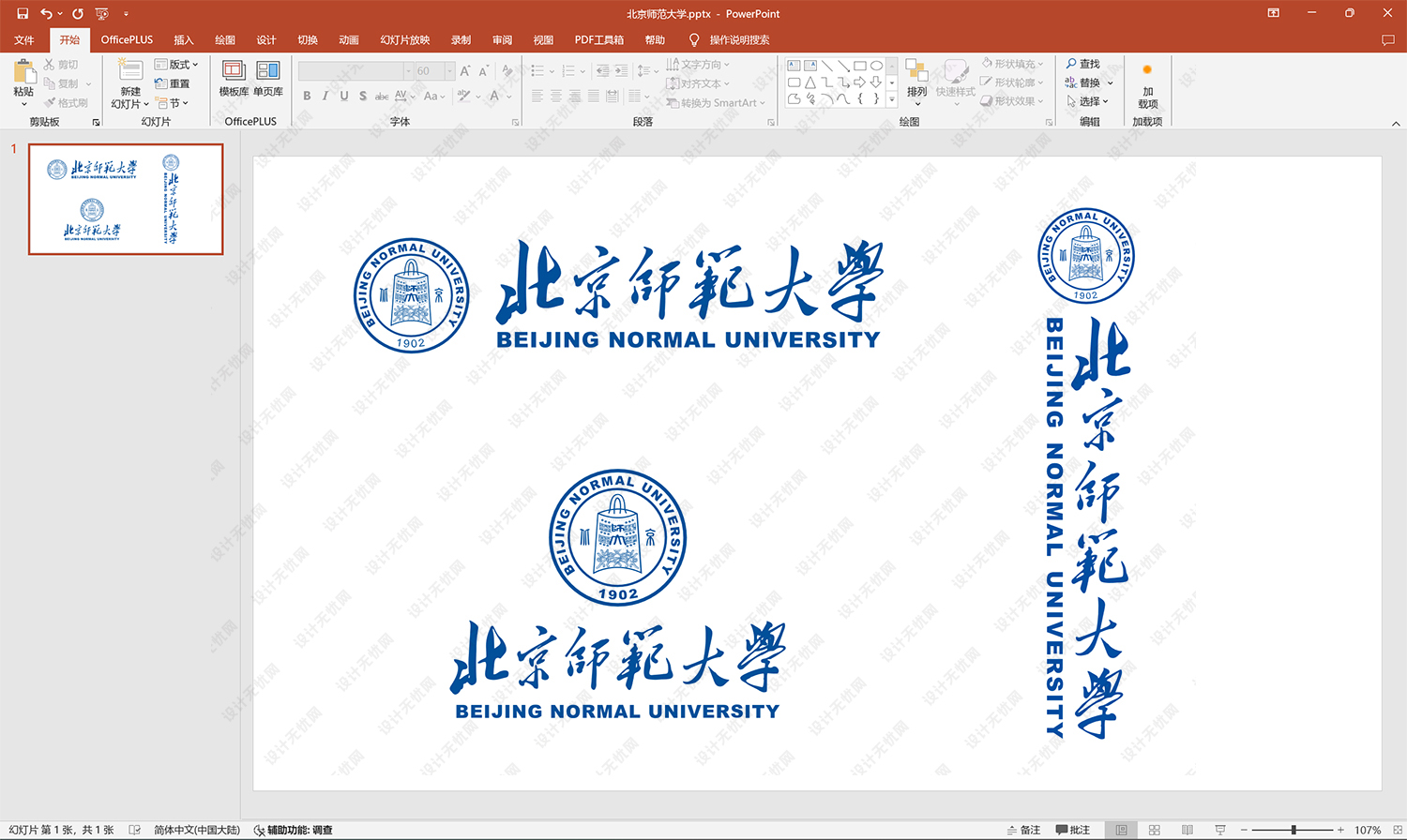Toggle Italic formatting

coord(325,96)
